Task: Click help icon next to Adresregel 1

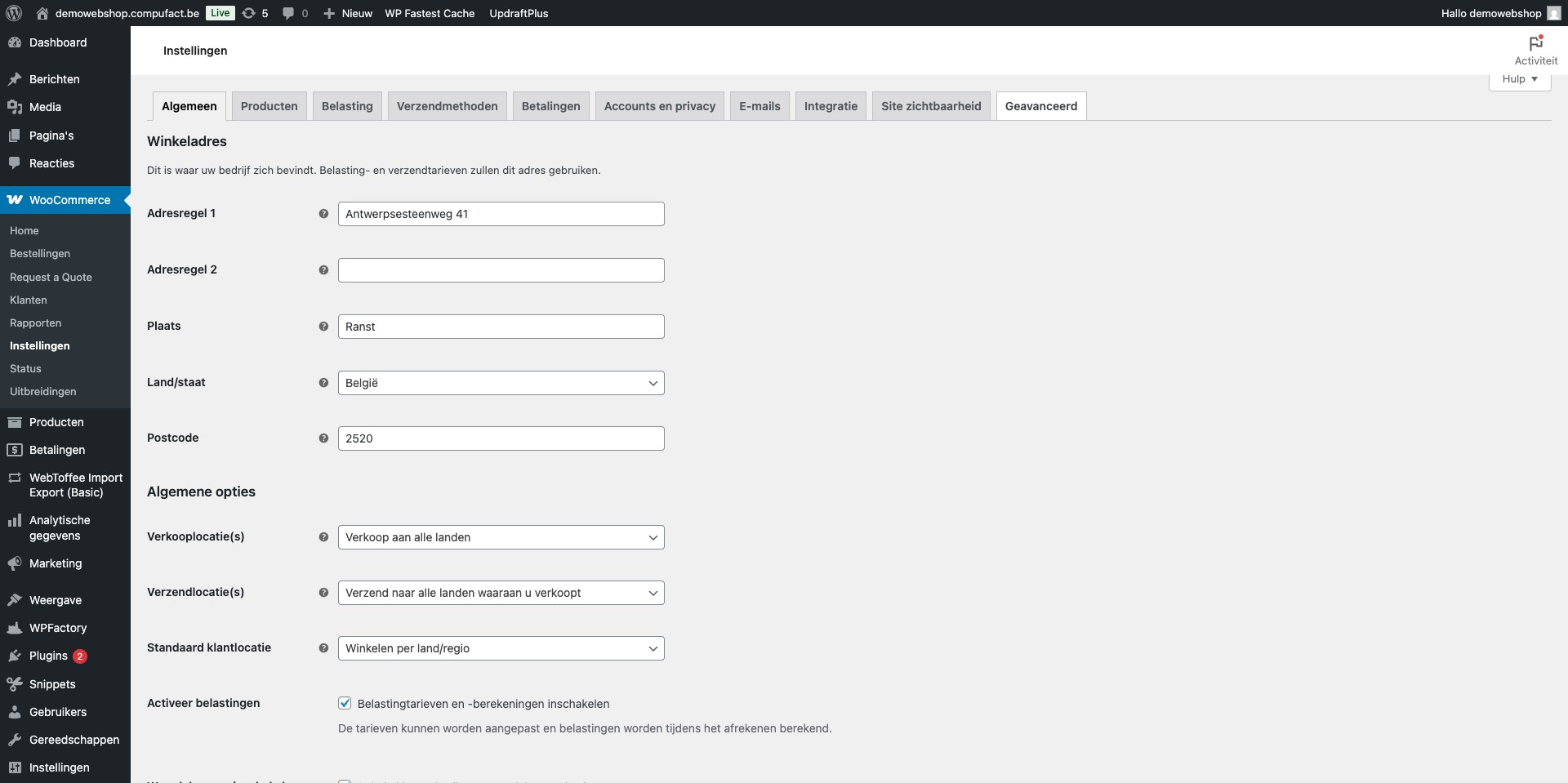Action: click(323, 214)
